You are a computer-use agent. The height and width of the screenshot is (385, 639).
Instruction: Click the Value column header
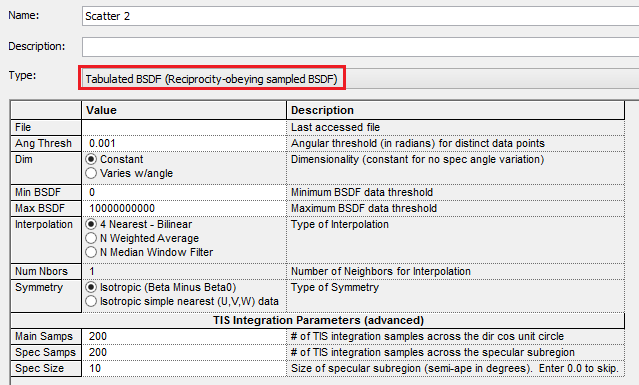click(184, 110)
